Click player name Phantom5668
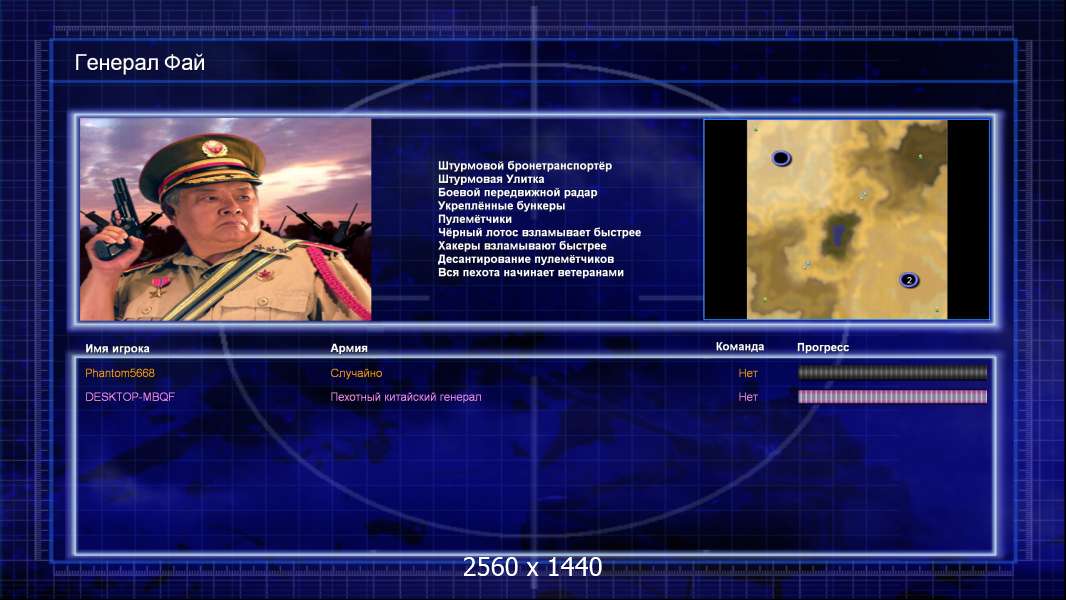Screen dimensions: 1066x600 tap(120, 373)
